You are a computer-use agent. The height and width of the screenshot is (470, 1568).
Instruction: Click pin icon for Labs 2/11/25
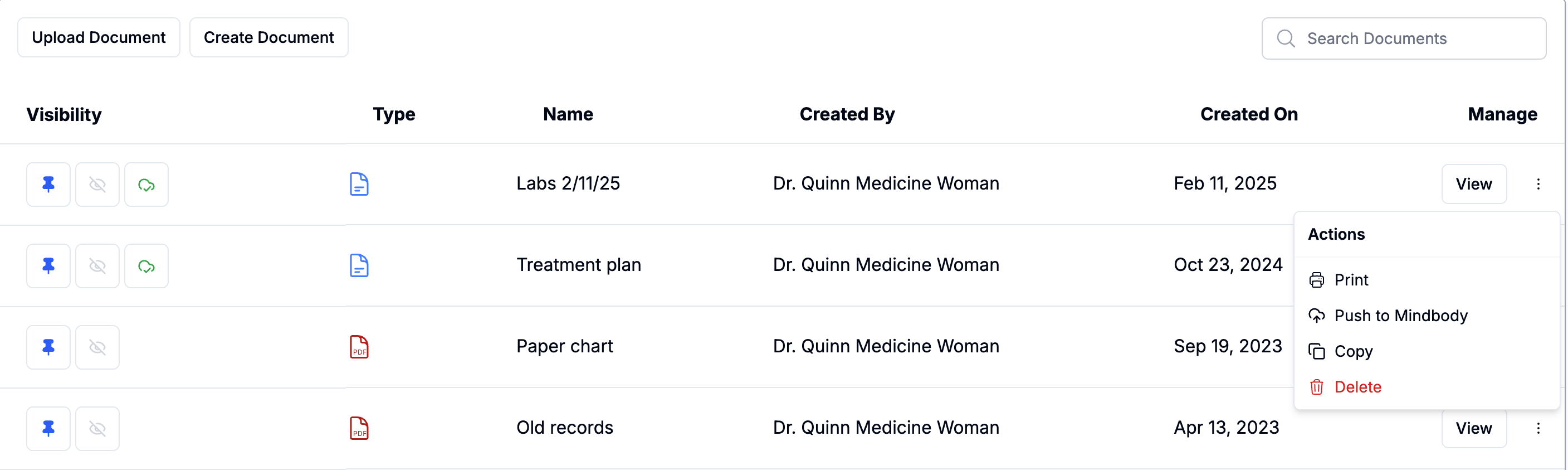point(48,184)
